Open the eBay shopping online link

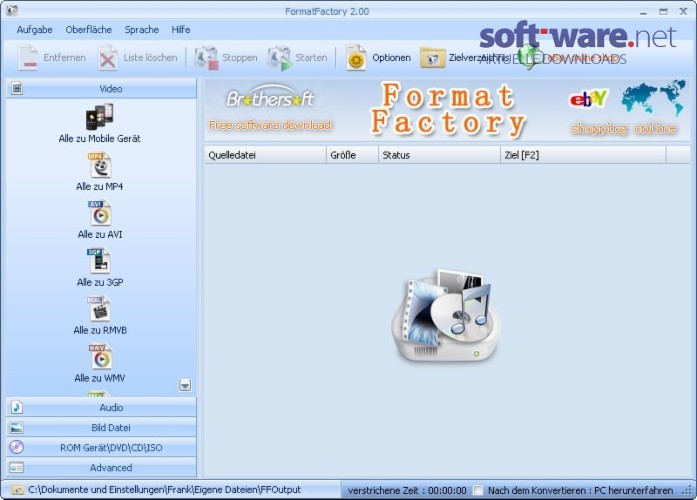(623, 128)
